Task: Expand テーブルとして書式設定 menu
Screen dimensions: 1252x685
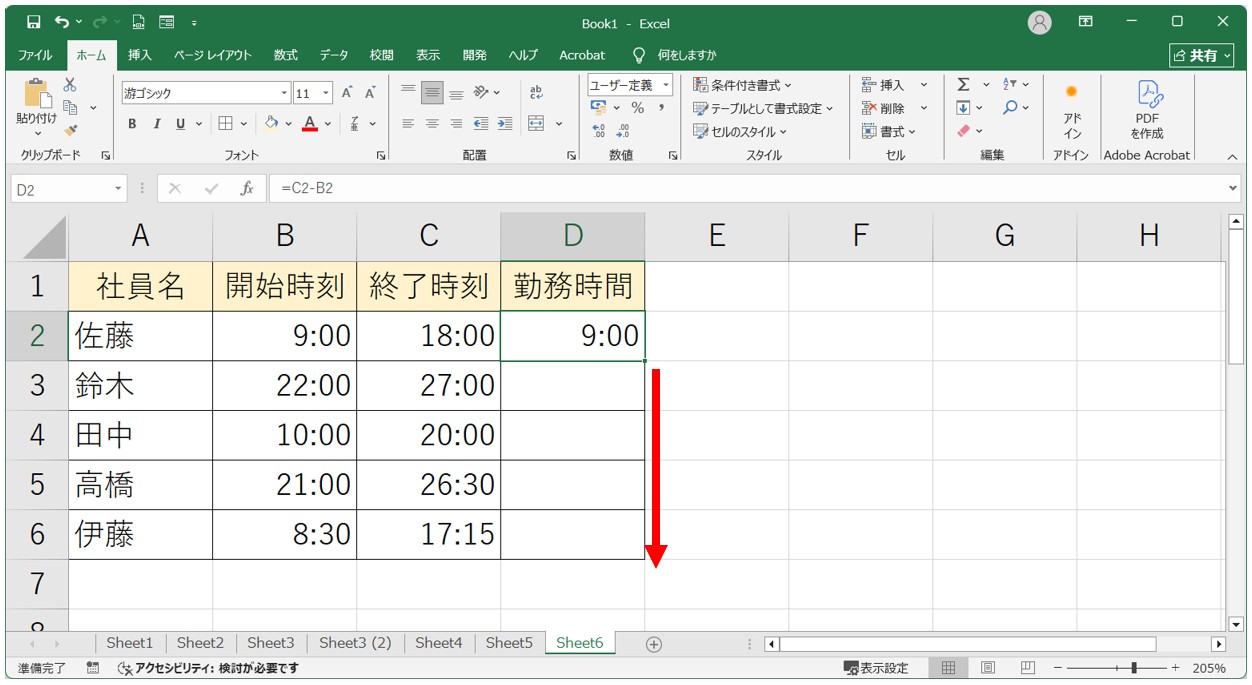Action: pos(764,108)
